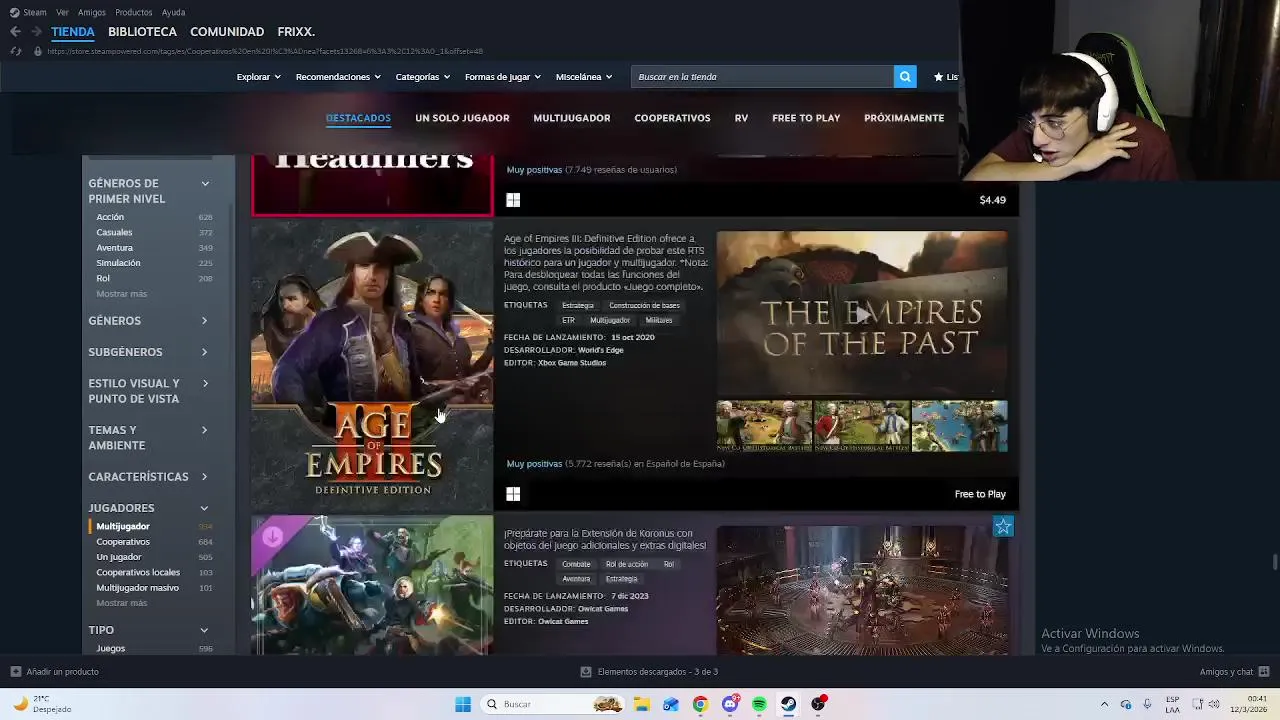This screenshot has width=1280, height=720.
Task: Toggle the Casuales genre filter
Action: coord(114,232)
